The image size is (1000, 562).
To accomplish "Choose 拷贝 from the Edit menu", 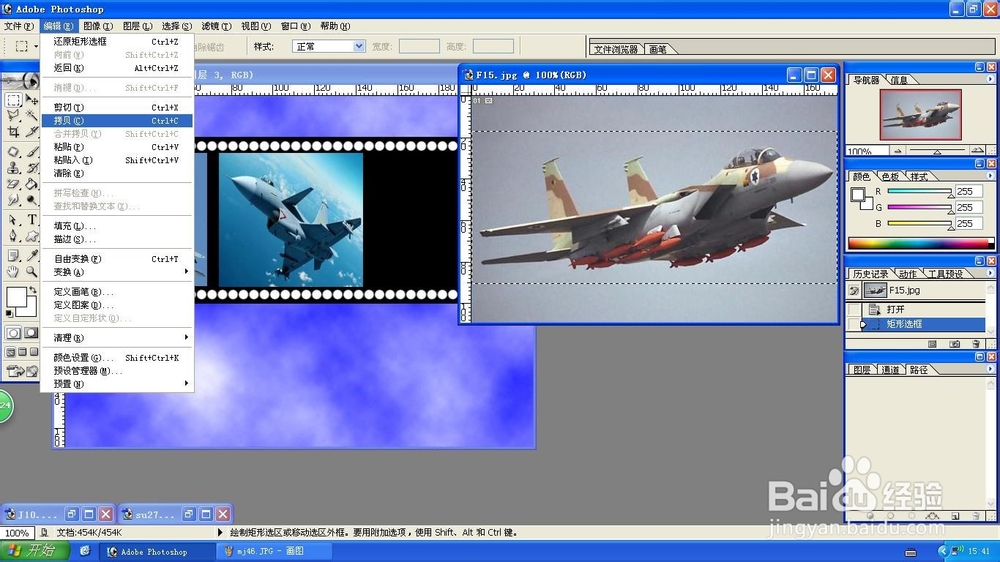I will pos(117,121).
